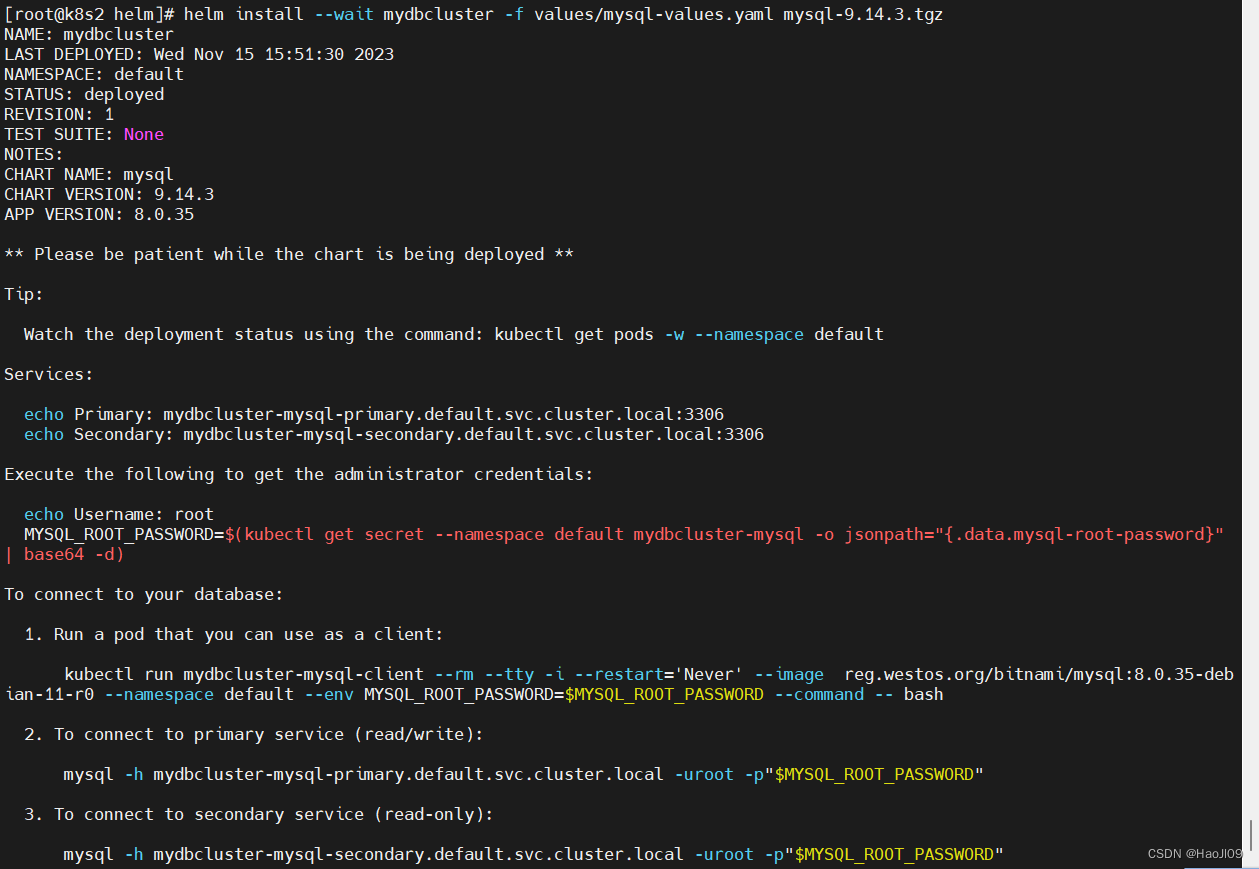Click the red kubectl get secret command
Screen dimensions: 1259x869
pos(724,534)
